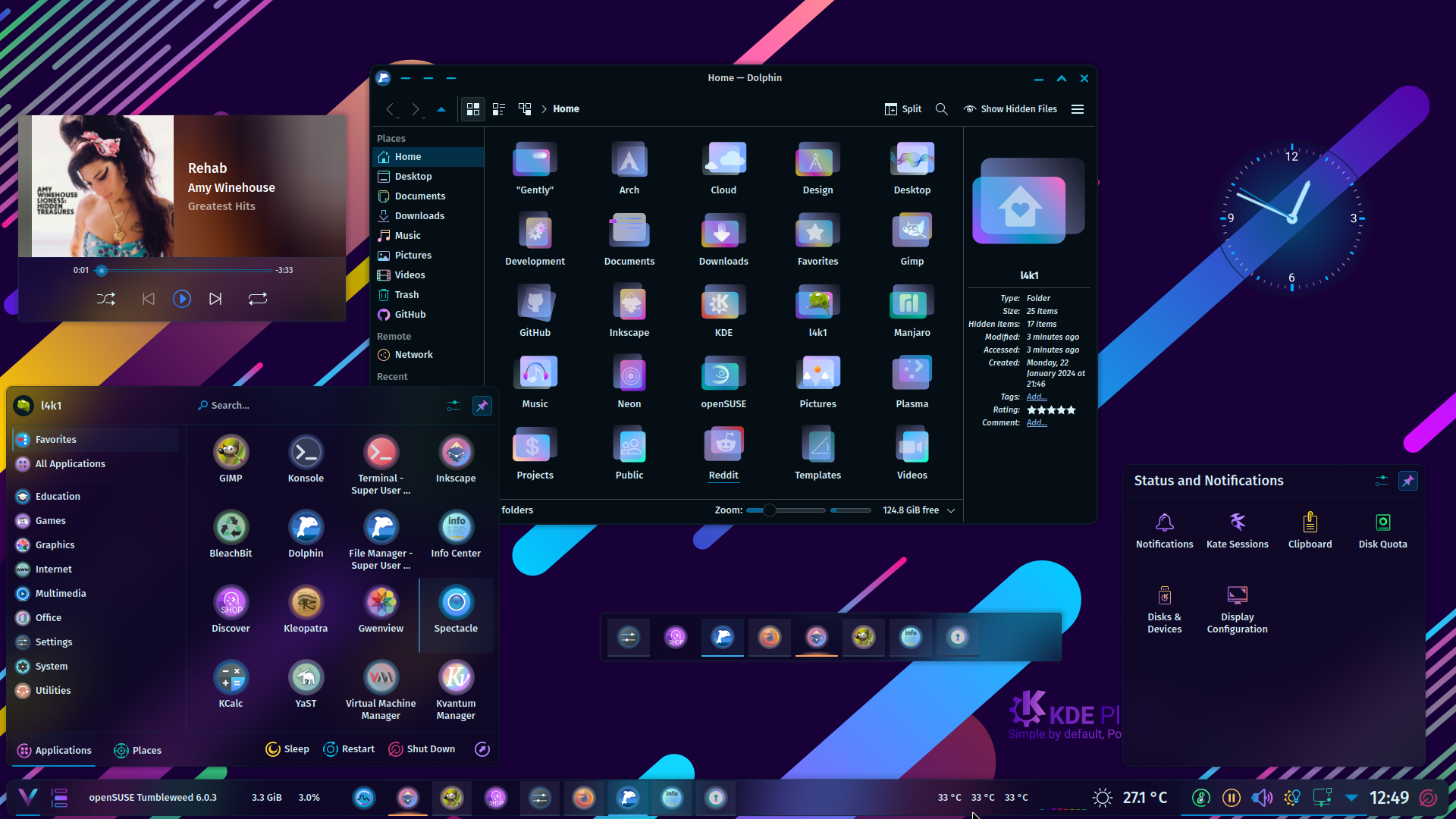This screenshot has height=819, width=1456.
Task: Select Downloads in Dolphin Places sidebar
Action: [428, 216]
